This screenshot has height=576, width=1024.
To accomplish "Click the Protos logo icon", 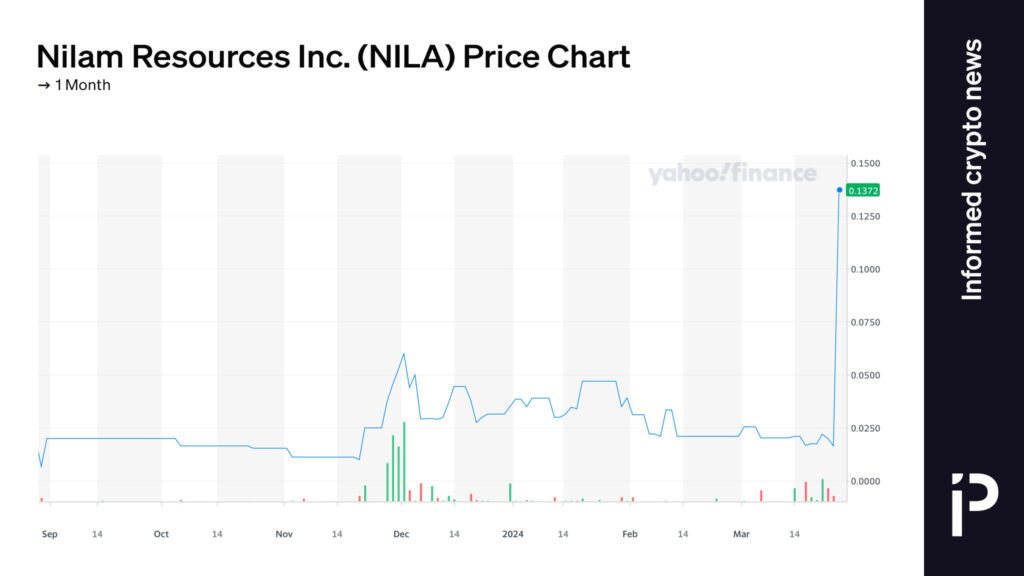I will coord(974,505).
